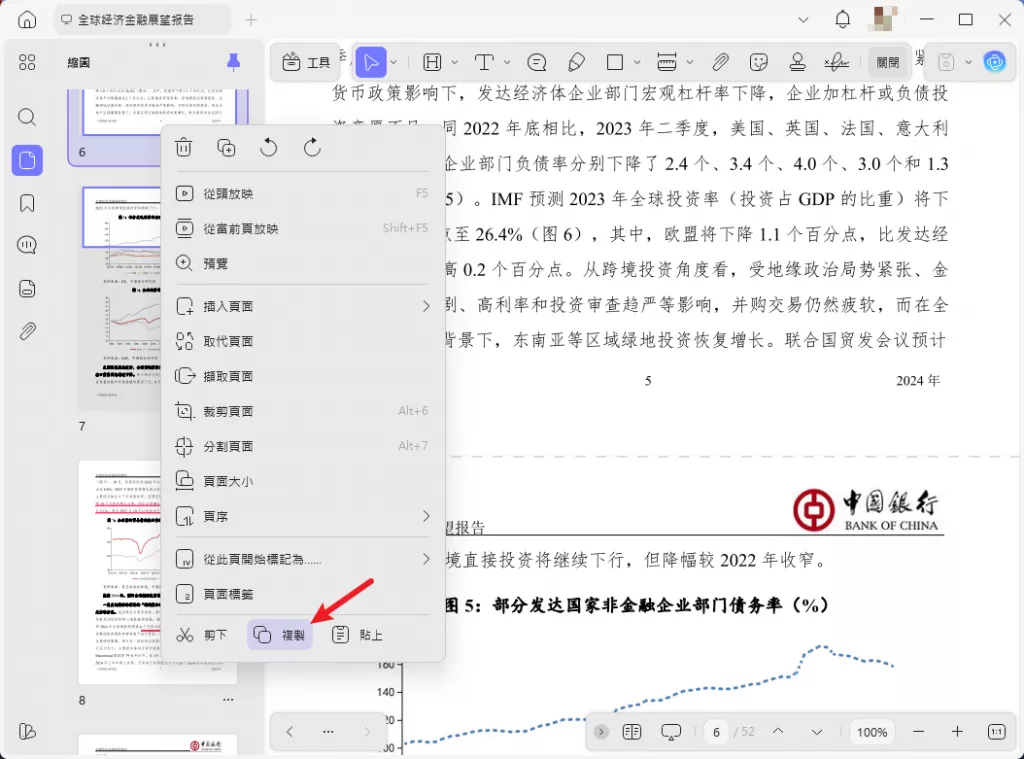This screenshot has width=1024, height=759.
Task: Select the pencil drawing tool
Action: tap(576, 62)
